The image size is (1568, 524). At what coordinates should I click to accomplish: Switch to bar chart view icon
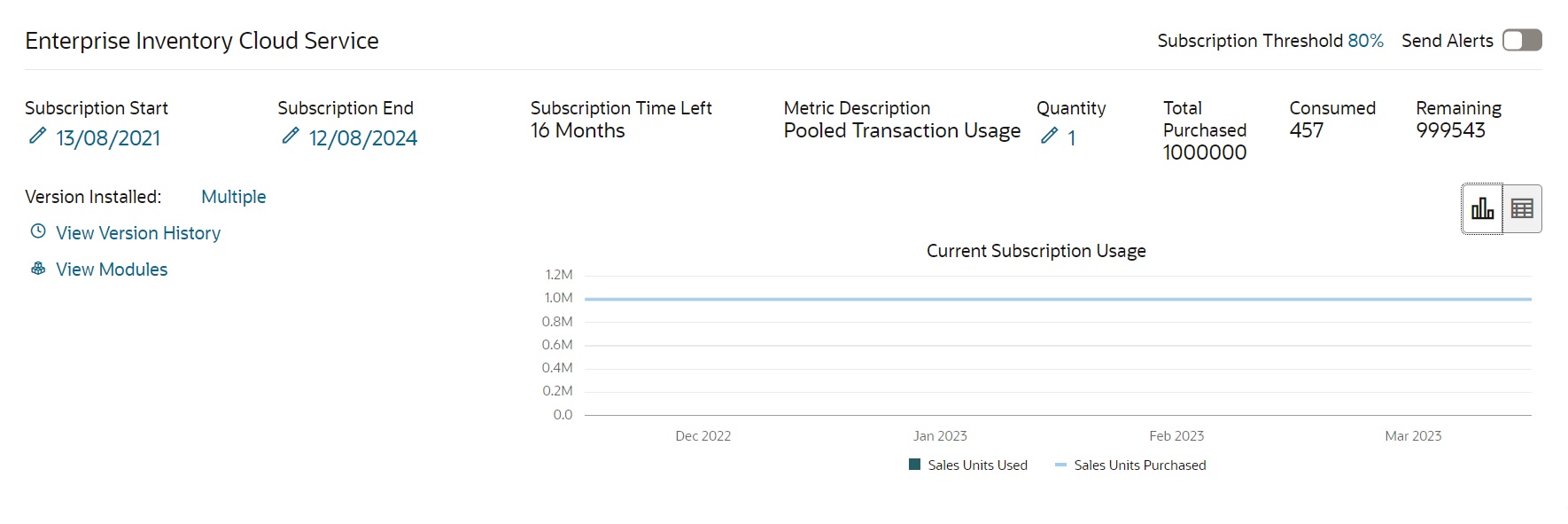(1482, 209)
